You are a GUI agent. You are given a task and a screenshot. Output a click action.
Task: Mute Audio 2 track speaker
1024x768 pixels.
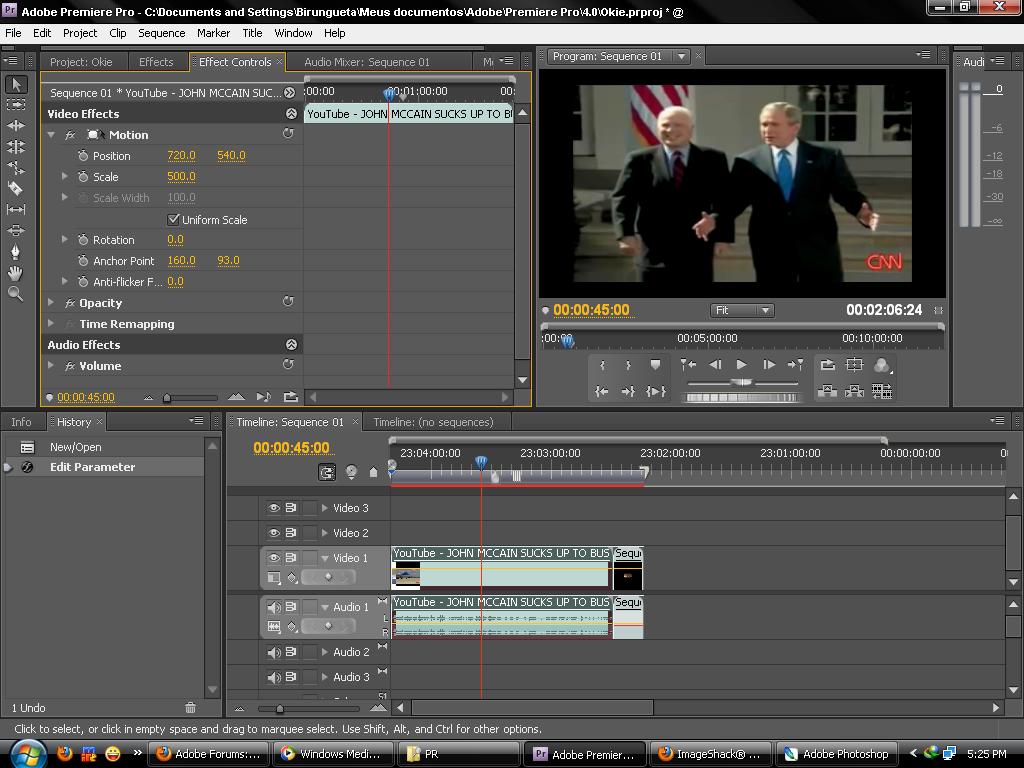[x=274, y=652]
